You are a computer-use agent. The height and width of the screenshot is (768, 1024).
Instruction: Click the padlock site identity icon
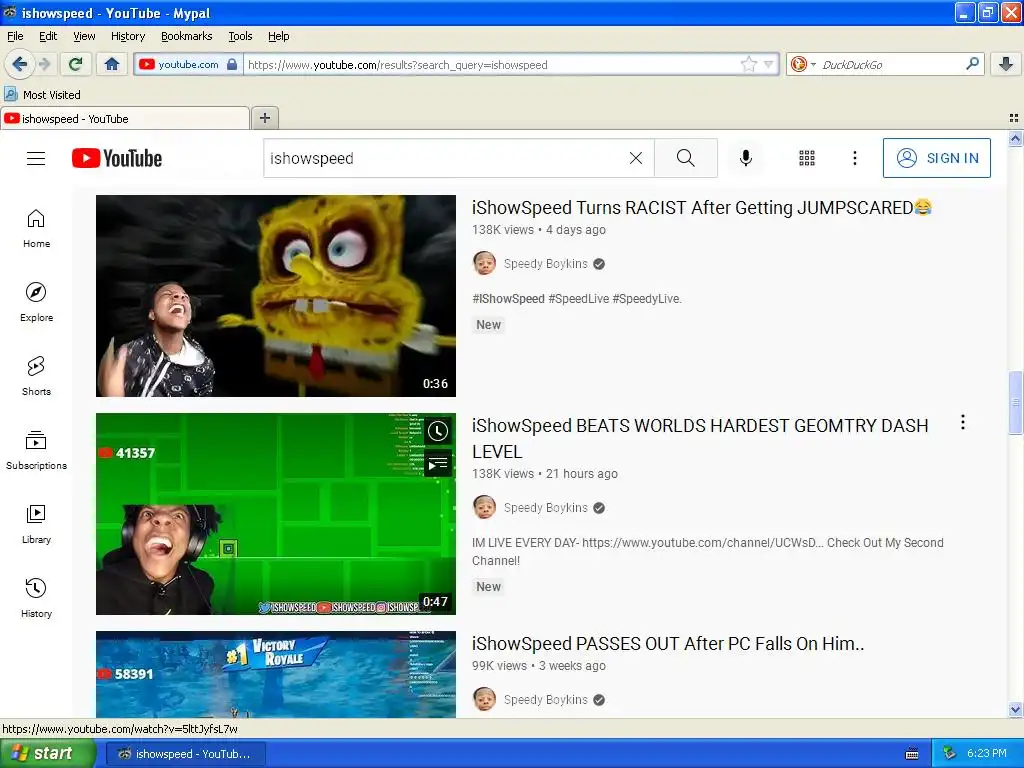tap(232, 64)
